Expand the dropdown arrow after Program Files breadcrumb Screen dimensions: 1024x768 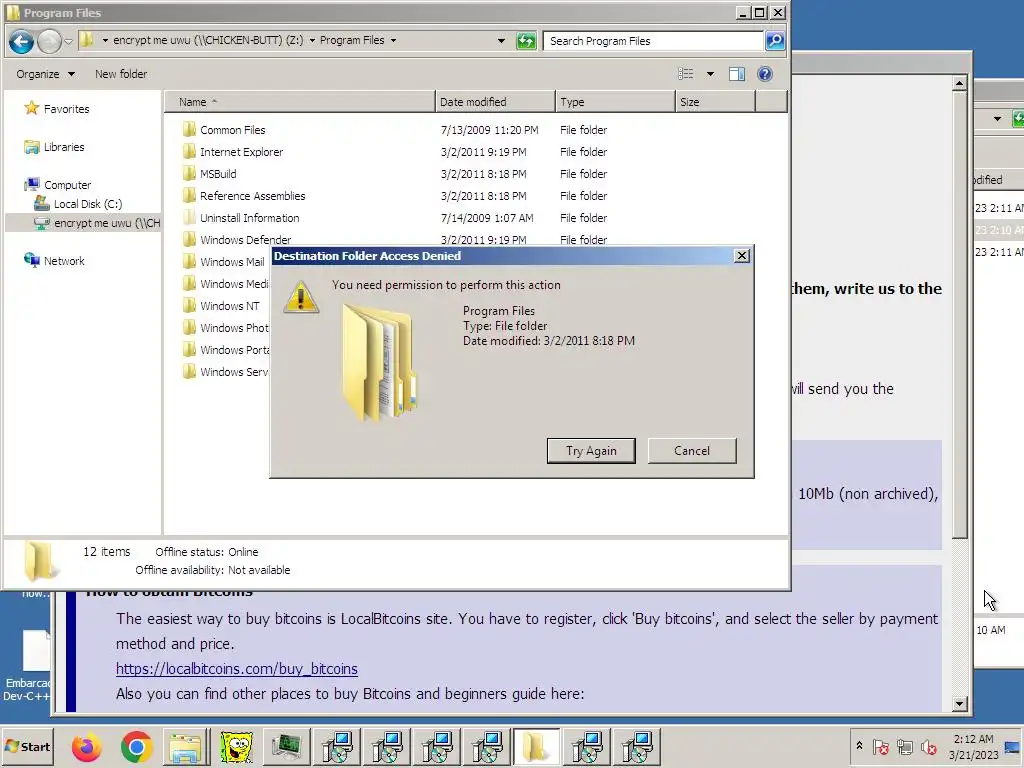coord(393,40)
